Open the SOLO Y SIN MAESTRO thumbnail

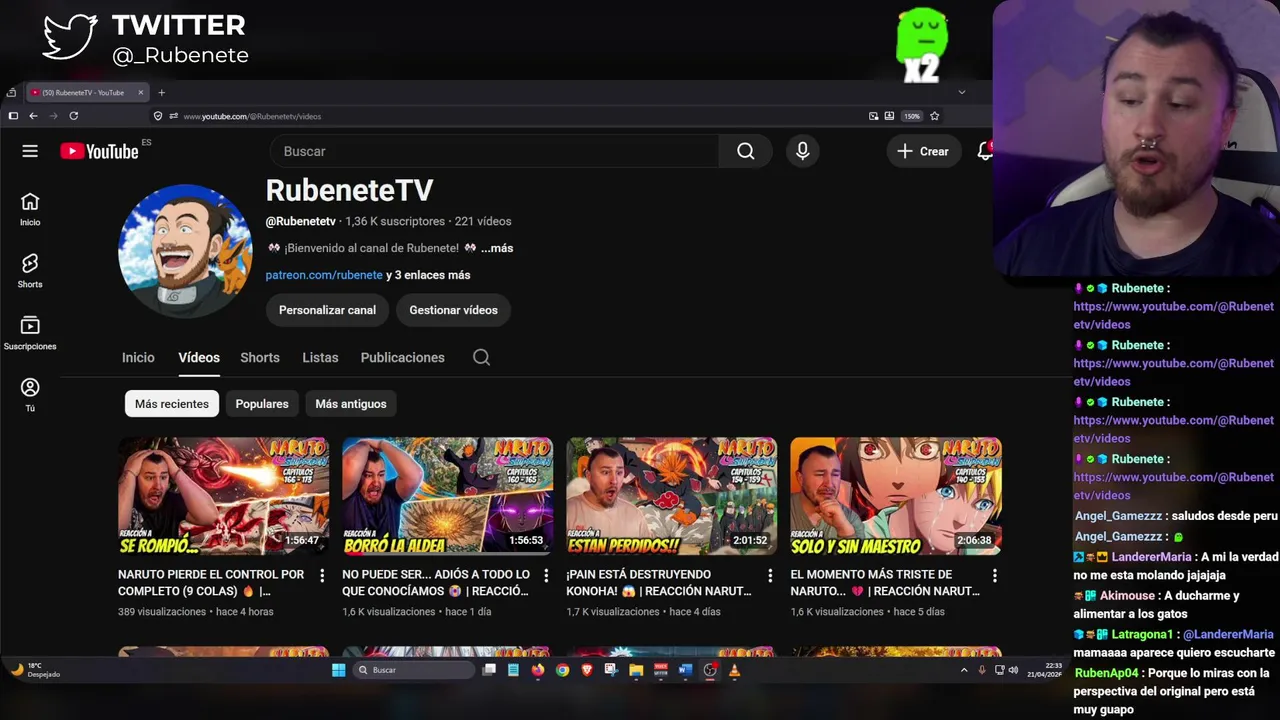pos(895,496)
